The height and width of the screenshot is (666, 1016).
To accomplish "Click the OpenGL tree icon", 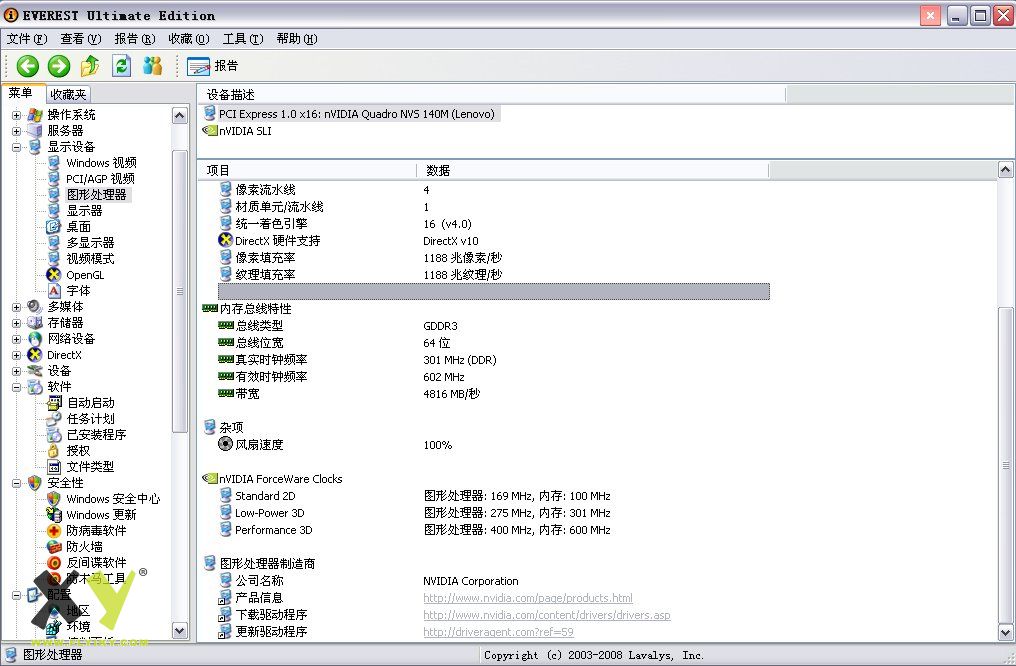I will coord(54,275).
